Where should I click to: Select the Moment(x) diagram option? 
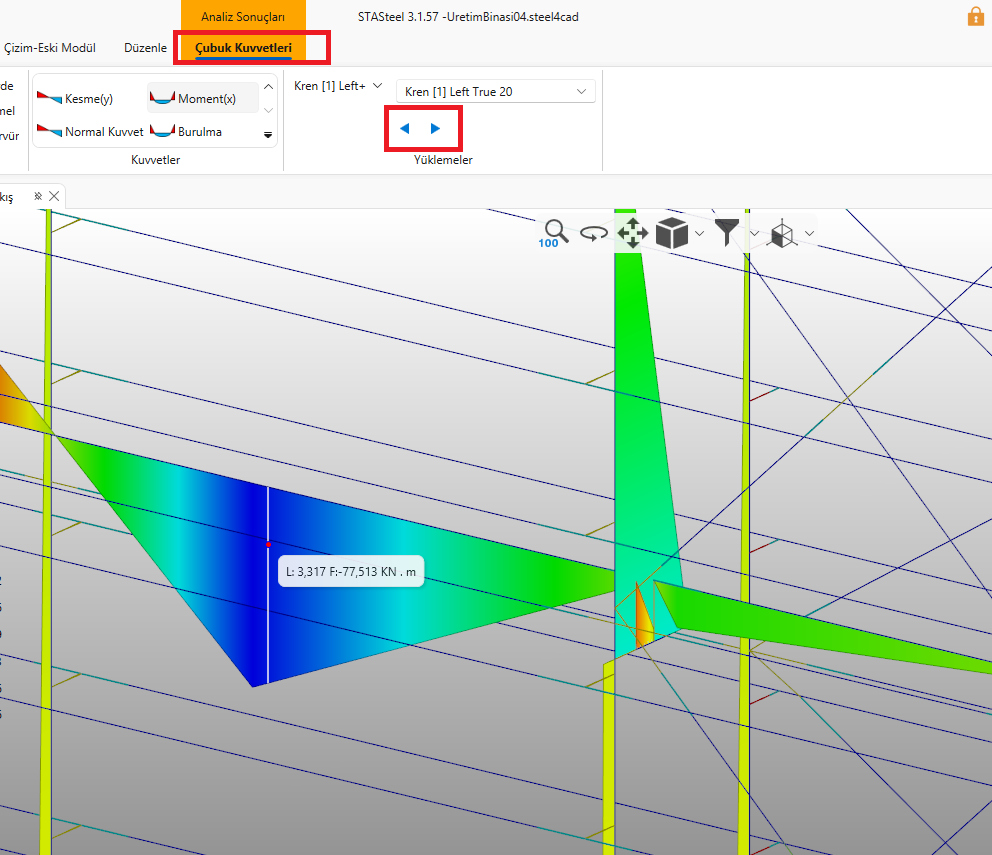pos(194,98)
